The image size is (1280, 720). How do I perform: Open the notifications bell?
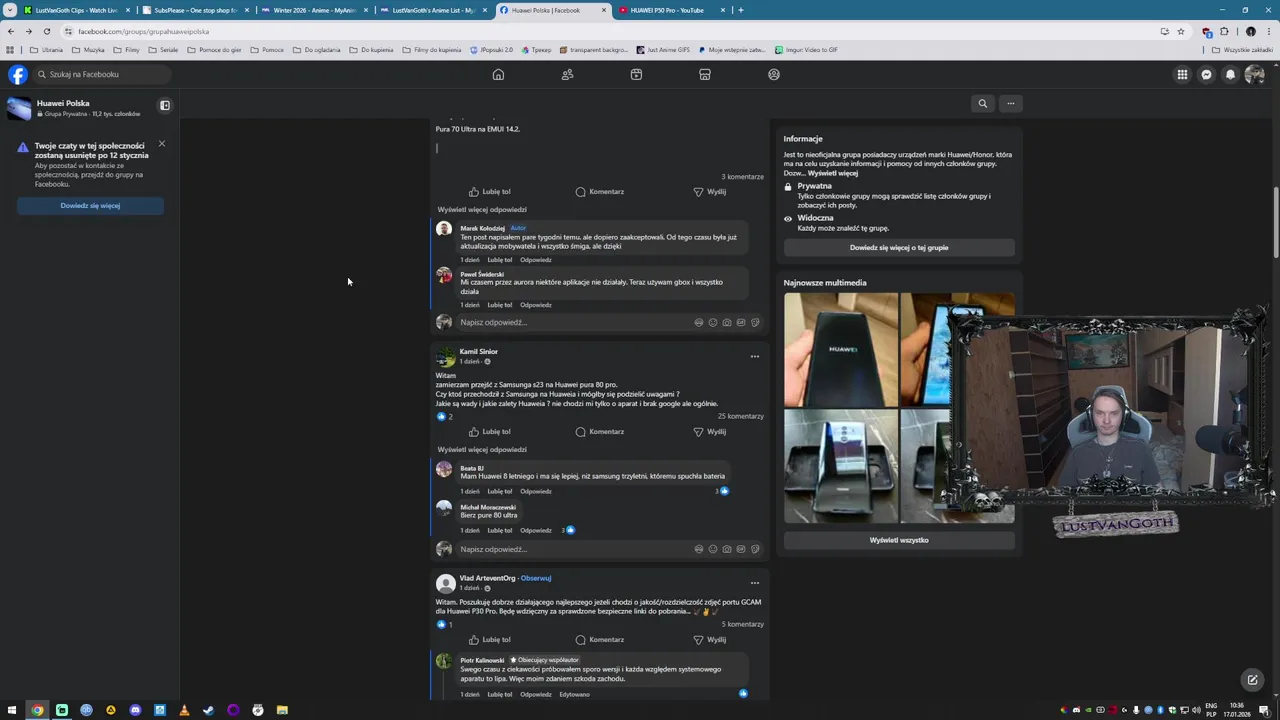tap(1230, 74)
